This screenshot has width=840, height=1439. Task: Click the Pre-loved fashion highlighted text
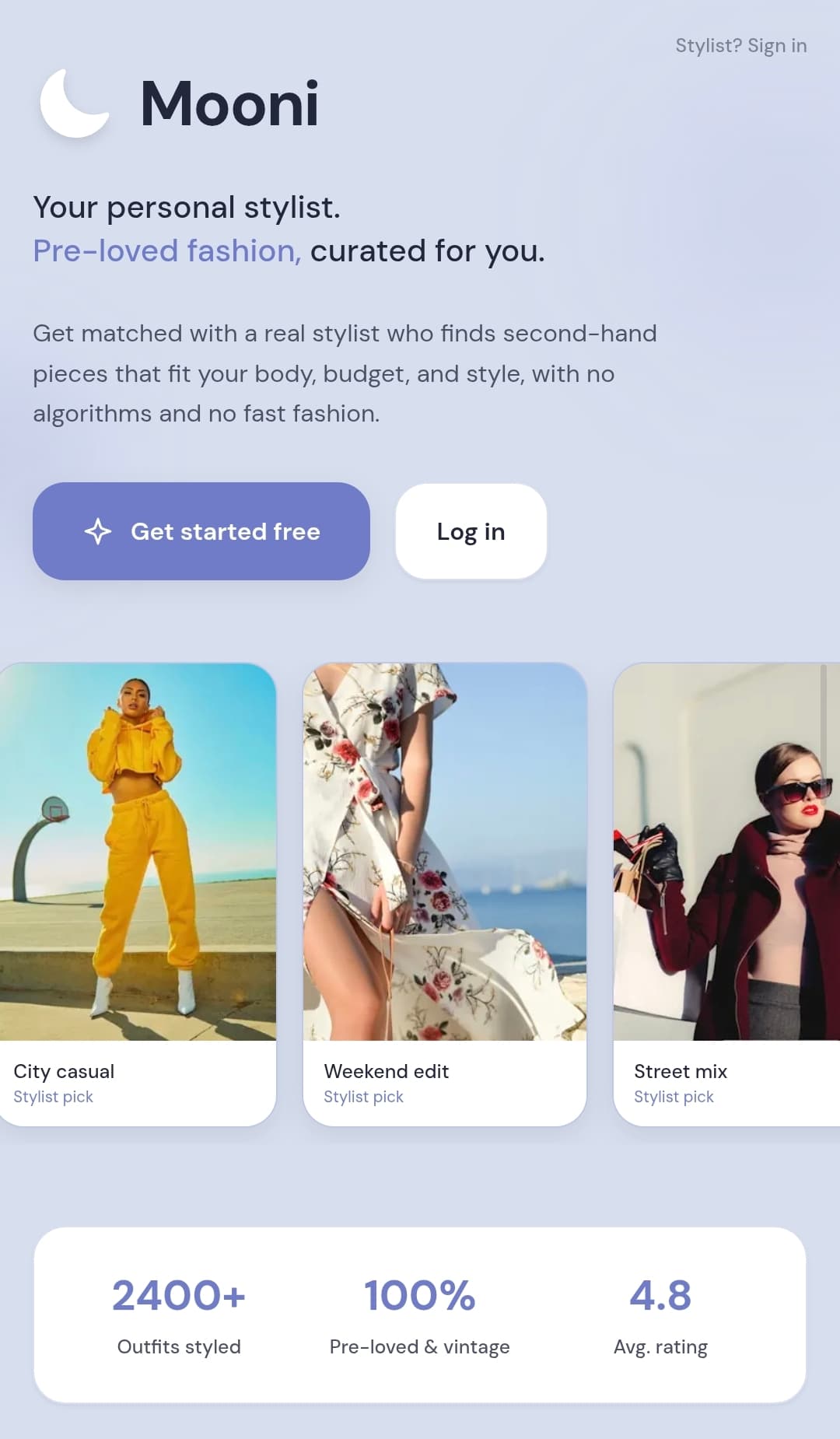(167, 251)
